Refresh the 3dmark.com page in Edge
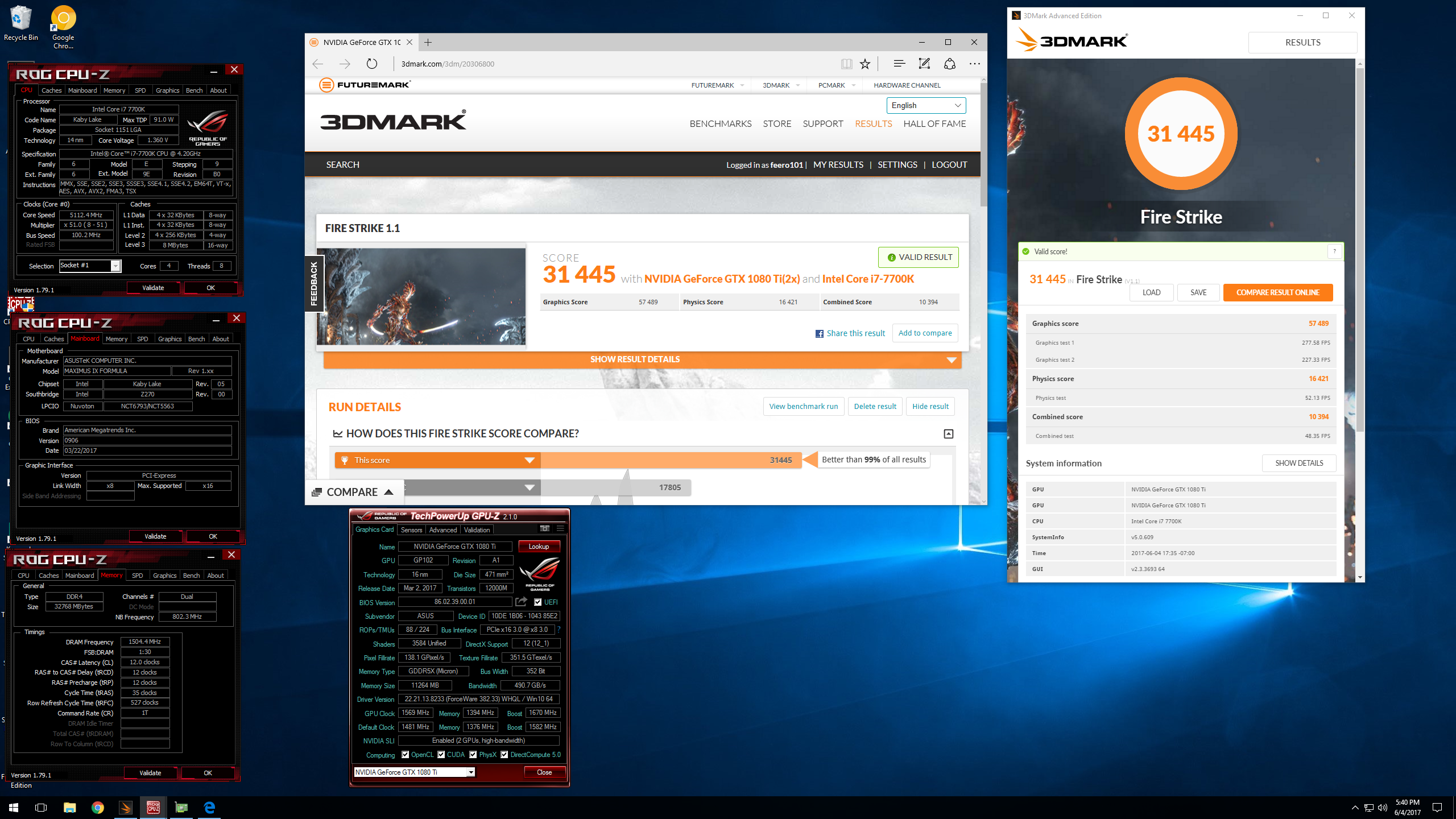Screen dimensions: 1456x819 [371, 64]
